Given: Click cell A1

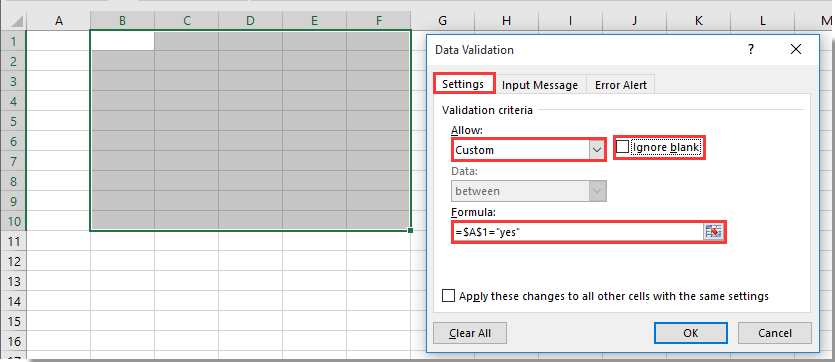Looking at the screenshot, I should 59,41.
